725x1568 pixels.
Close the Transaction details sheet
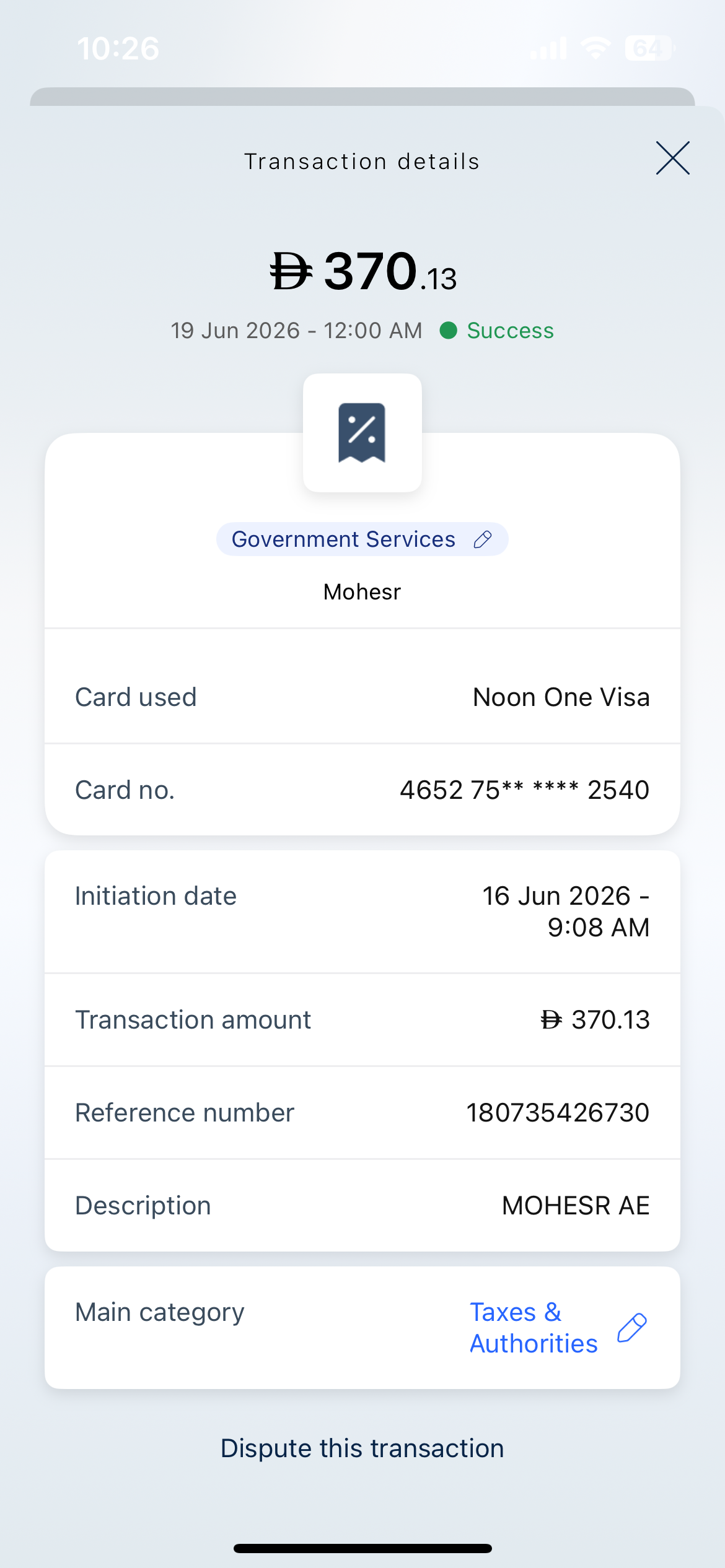pyautogui.click(x=672, y=158)
